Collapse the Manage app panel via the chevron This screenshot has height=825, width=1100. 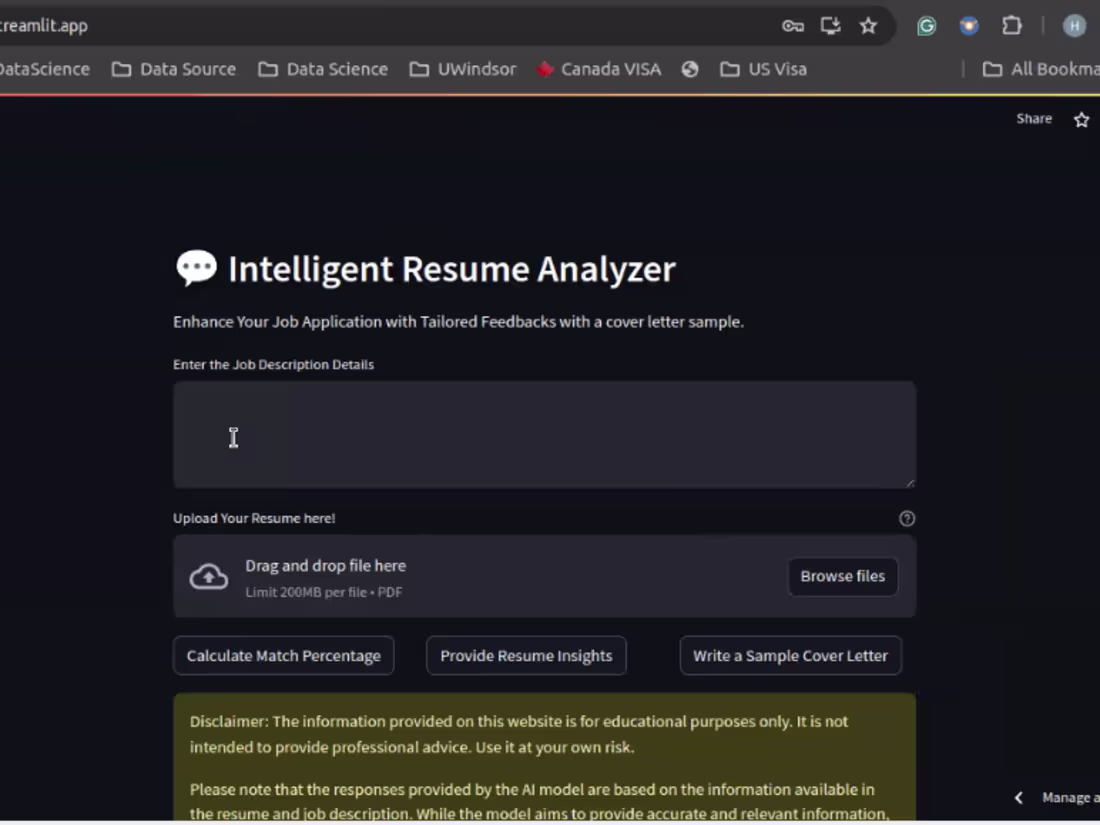point(1018,797)
